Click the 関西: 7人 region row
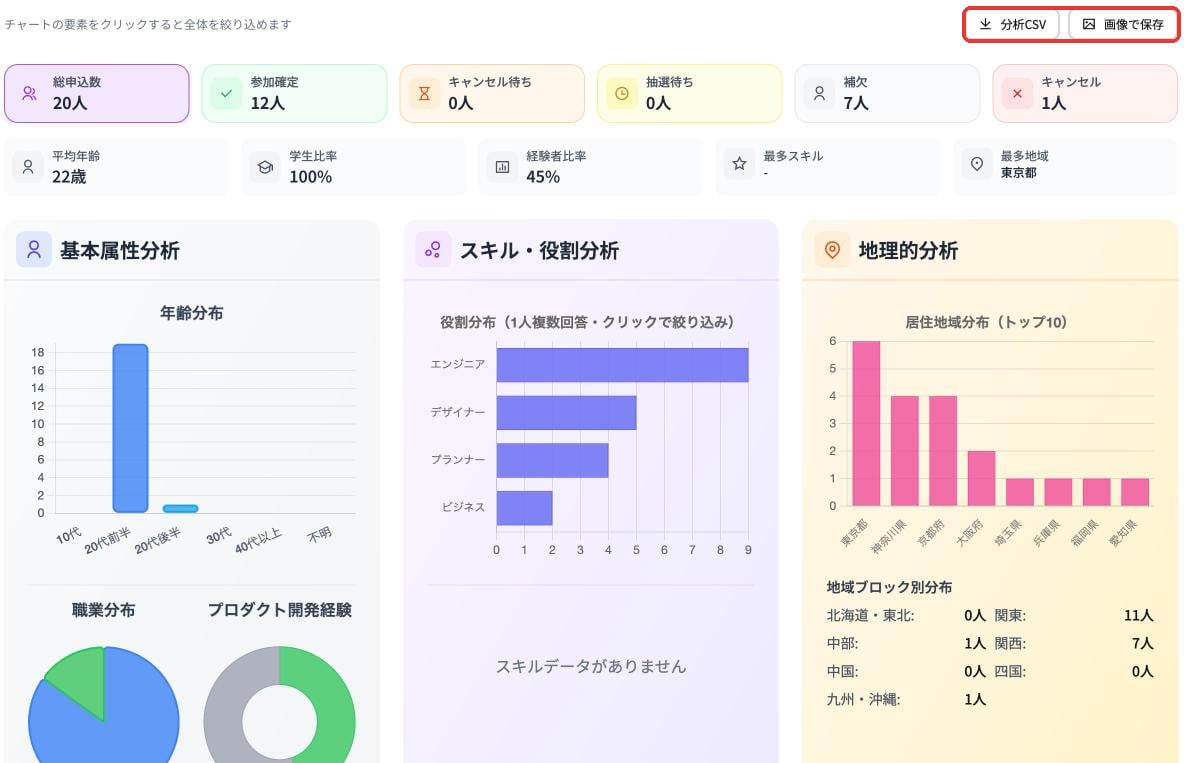1184x763 pixels. 1074,643
